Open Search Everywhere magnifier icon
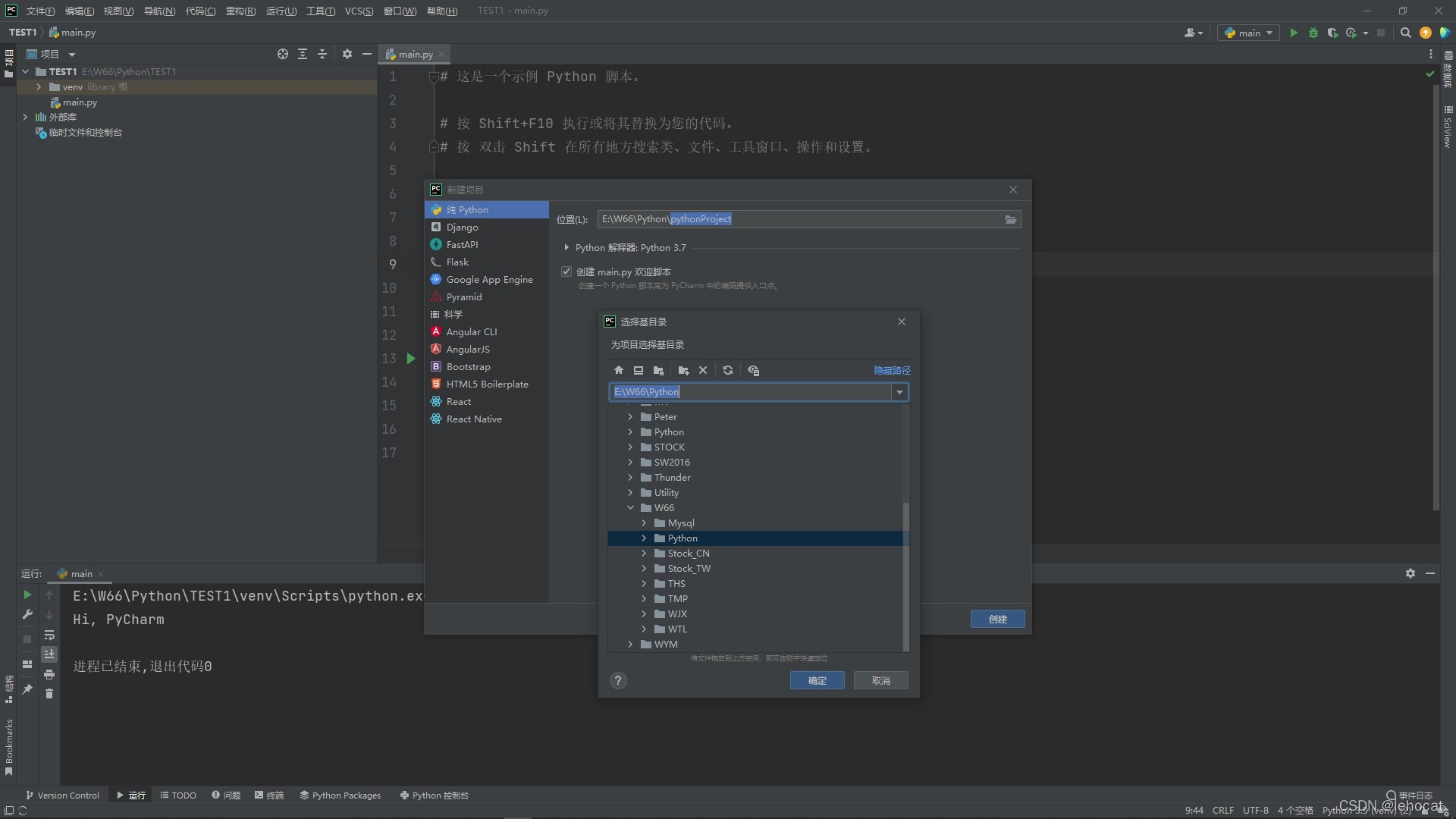The image size is (1456, 819). click(x=1405, y=33)
